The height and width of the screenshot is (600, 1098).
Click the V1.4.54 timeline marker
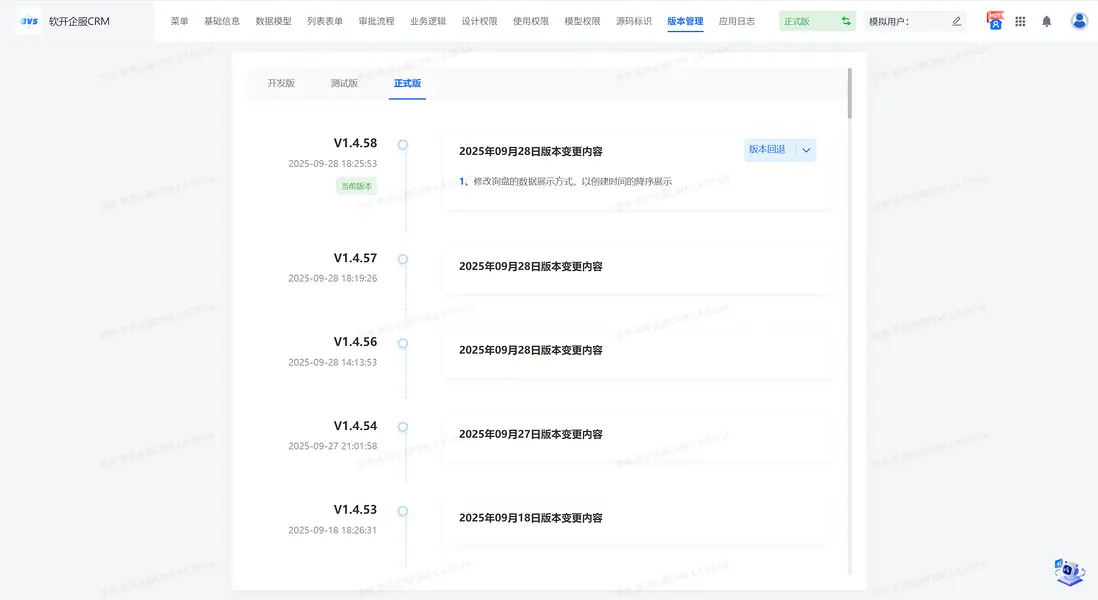[x=403, y=427]
